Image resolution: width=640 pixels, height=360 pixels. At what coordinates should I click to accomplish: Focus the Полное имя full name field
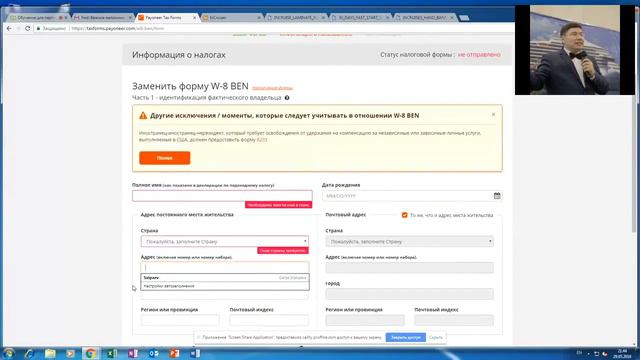pyautogui.click(x=222, y=196)
